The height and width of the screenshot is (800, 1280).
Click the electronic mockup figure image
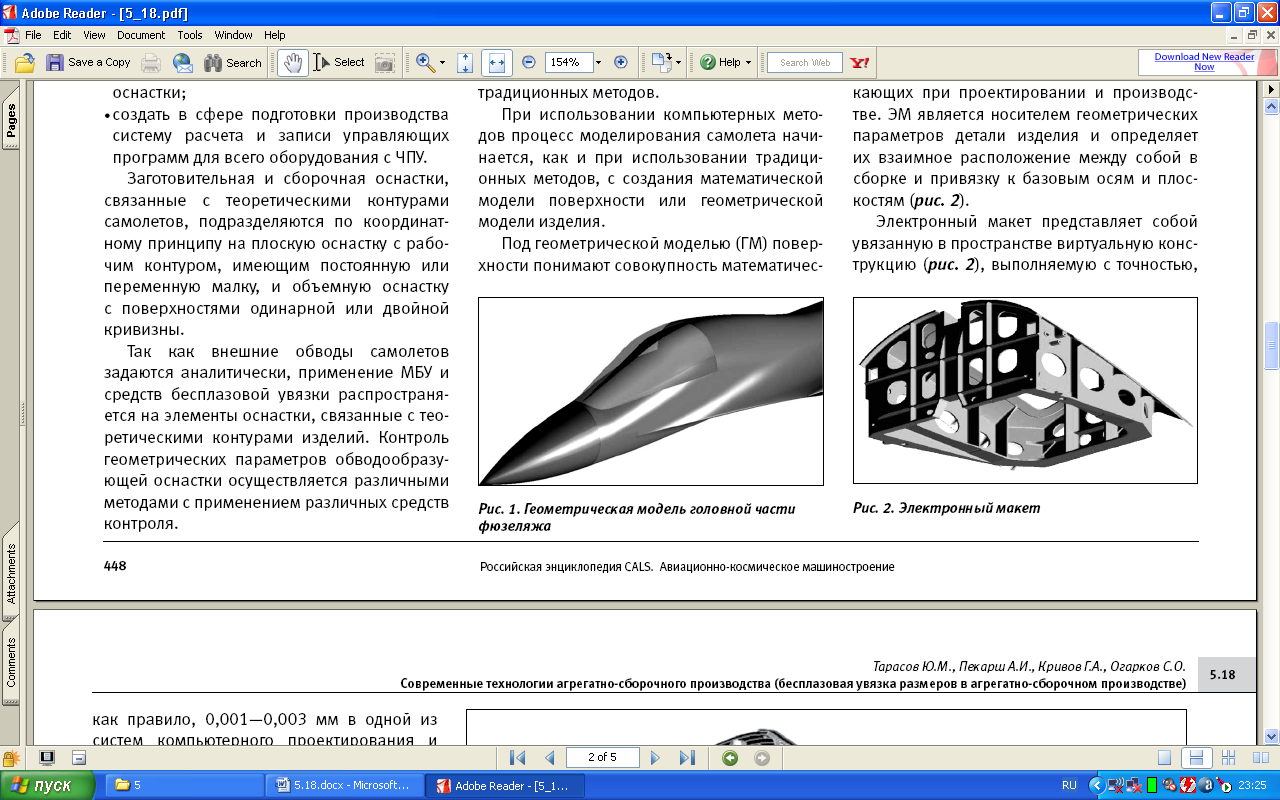[x=1025, y=390]
